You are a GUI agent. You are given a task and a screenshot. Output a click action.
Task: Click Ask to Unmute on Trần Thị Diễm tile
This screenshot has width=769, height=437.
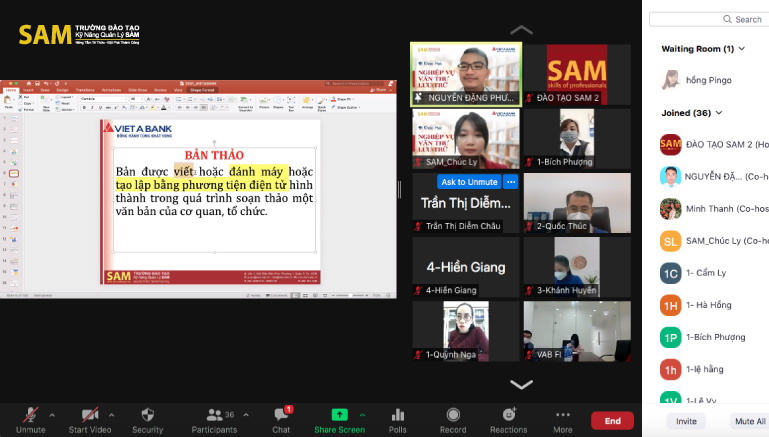[x=469, y=182]
